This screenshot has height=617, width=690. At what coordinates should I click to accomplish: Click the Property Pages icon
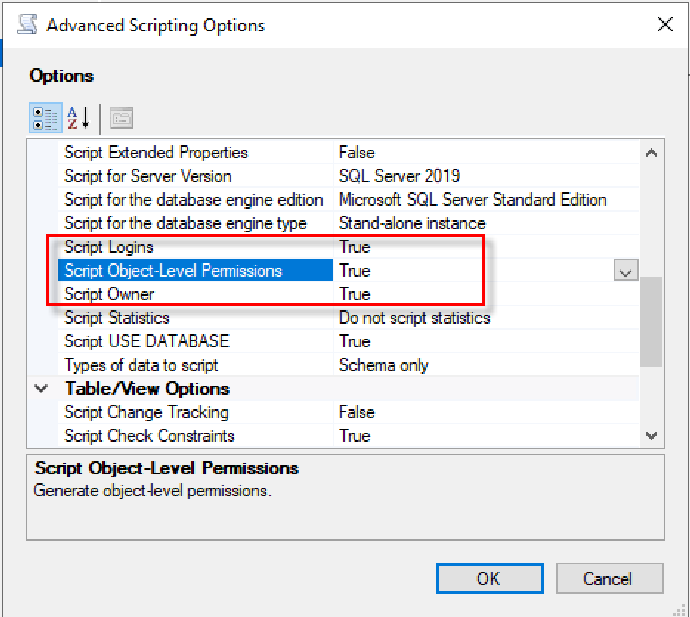tap(121, 119)
